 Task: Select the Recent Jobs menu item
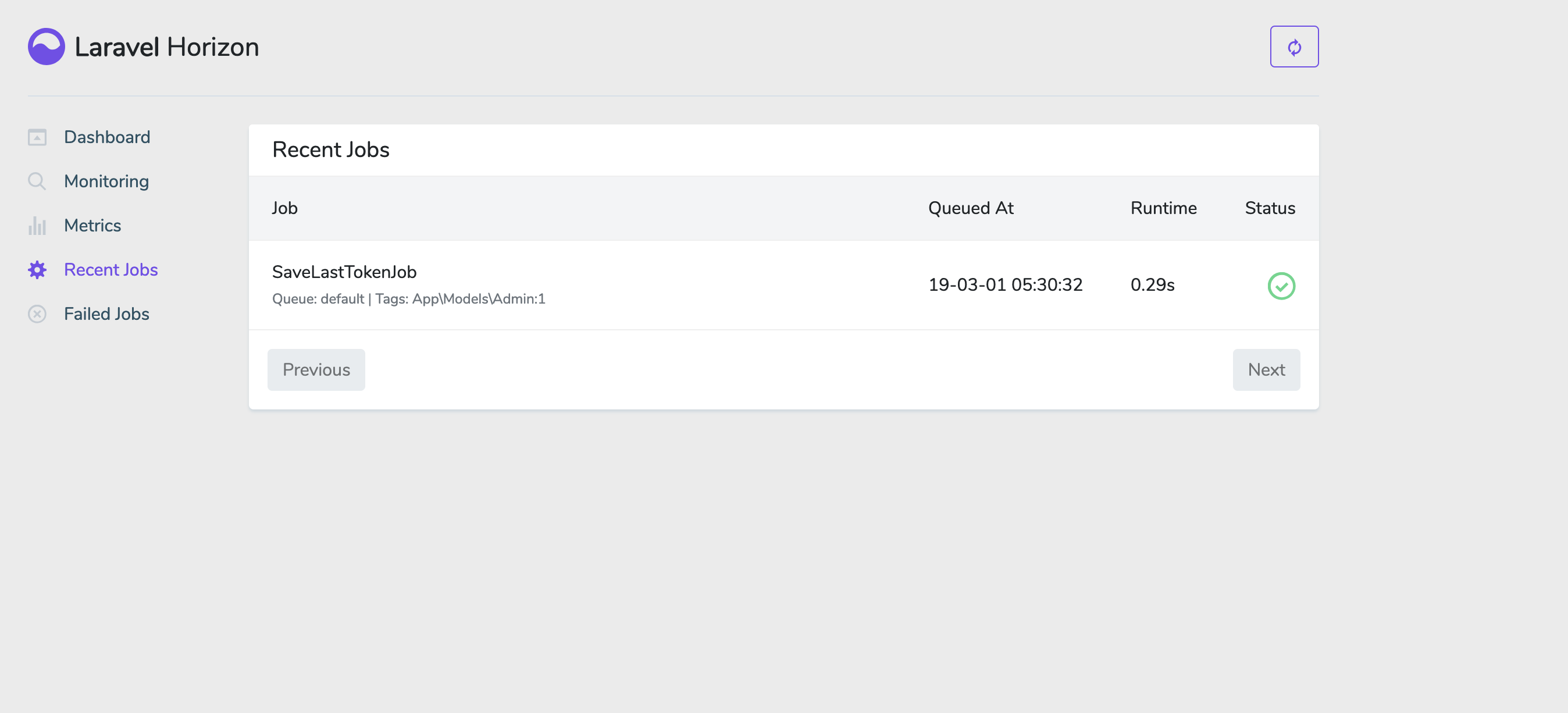110,269
